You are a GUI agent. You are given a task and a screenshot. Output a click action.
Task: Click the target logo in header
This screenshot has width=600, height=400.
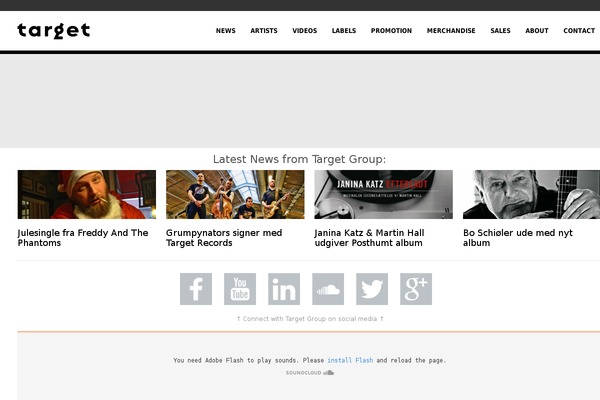(x=54, y=31)
